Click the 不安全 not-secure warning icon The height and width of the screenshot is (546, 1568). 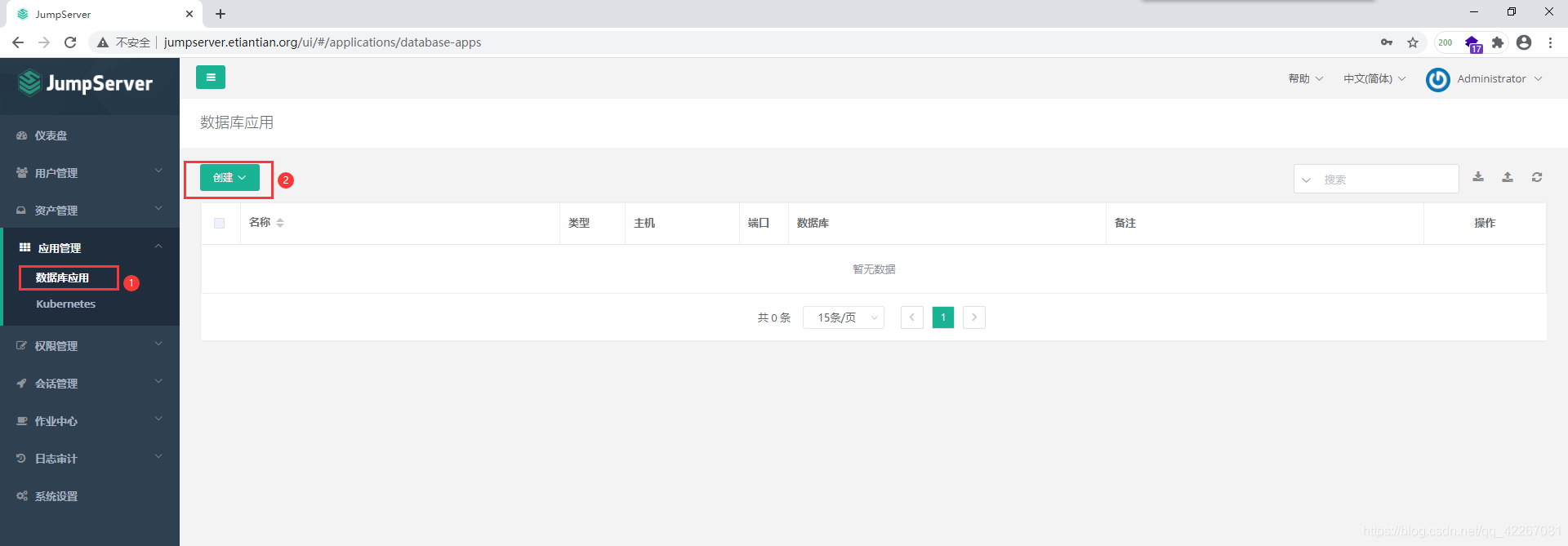(103, 42)
